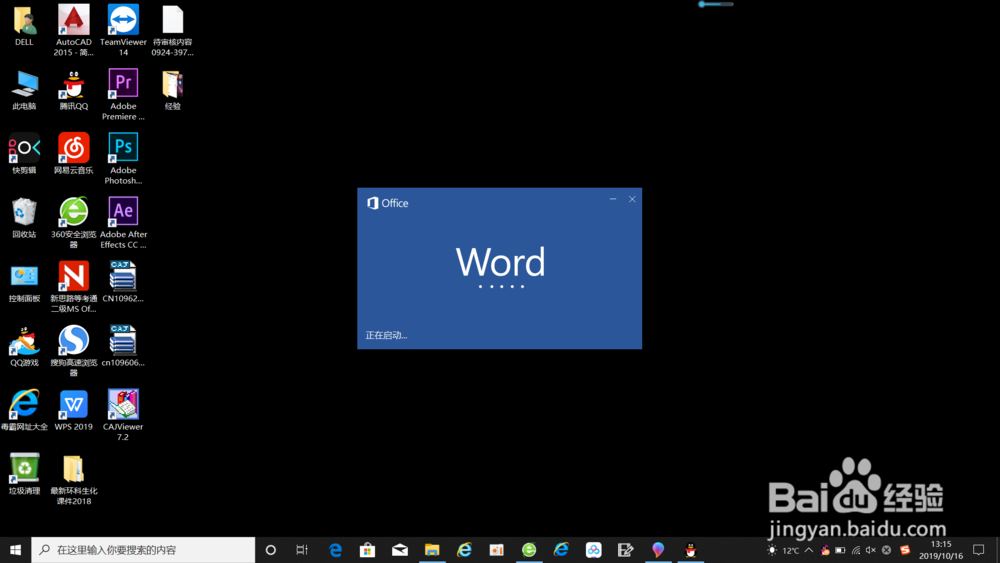
Task: Open the DELL user folder icon
Action: coord(24,26)
